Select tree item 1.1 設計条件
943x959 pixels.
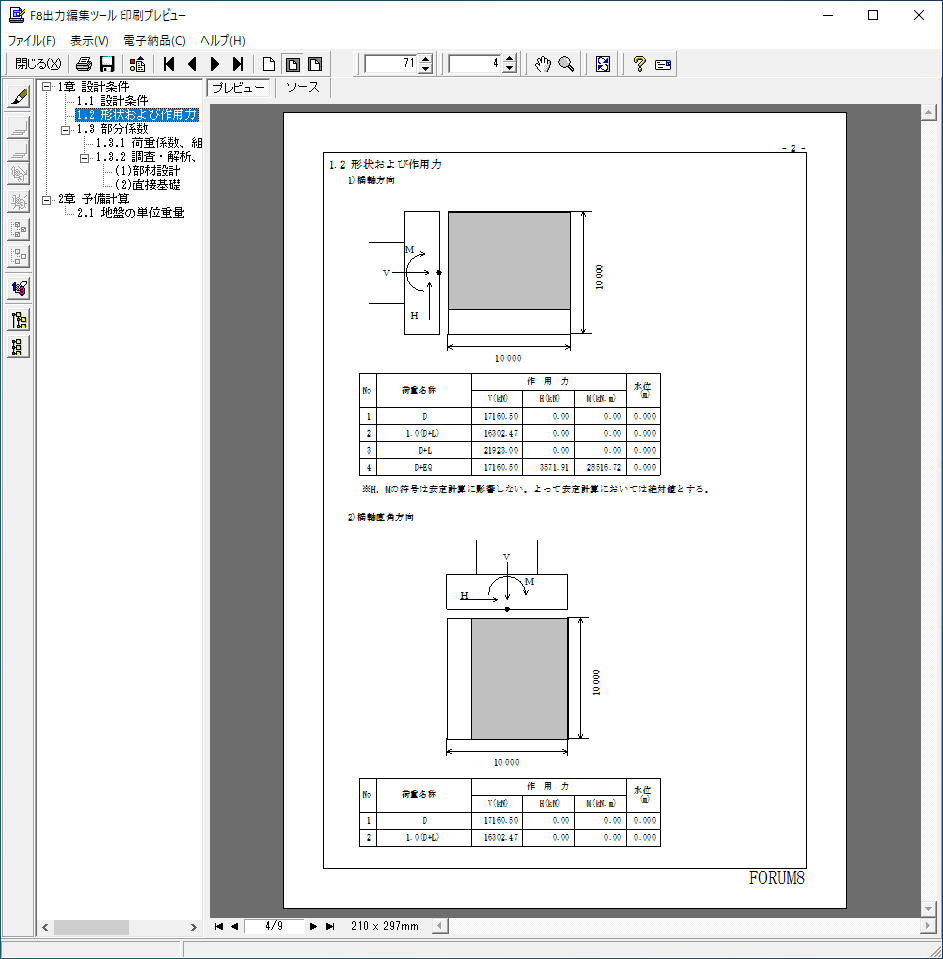pyautogui.click(x=112, y=101)
